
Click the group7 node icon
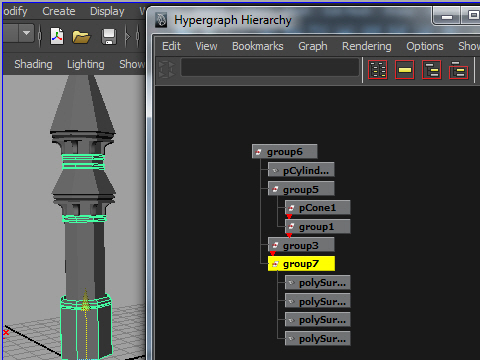click(x=275, y=264)
